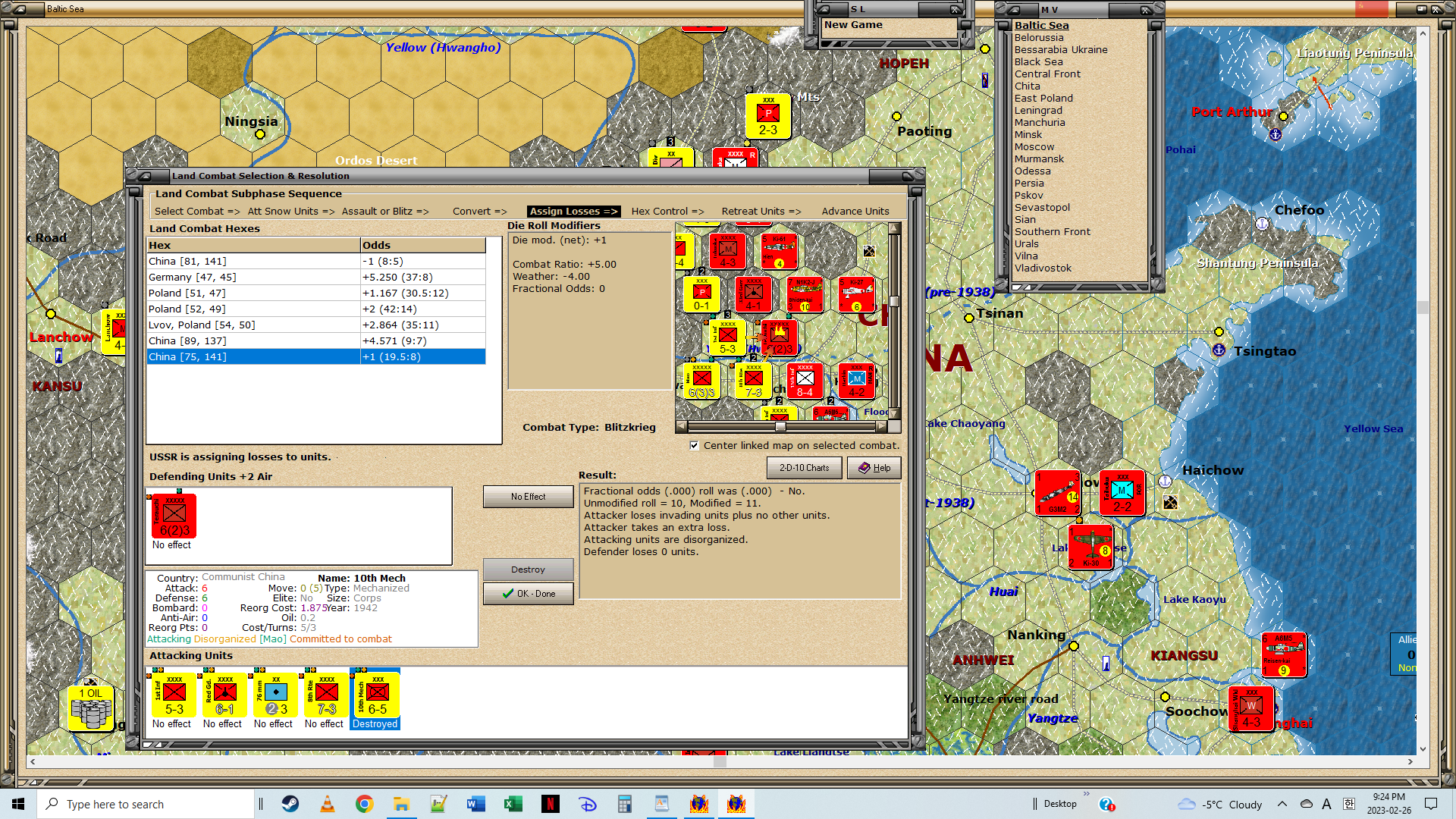Open Steam from the taskbar
The image size is (1456, 819).
(290, 804)
